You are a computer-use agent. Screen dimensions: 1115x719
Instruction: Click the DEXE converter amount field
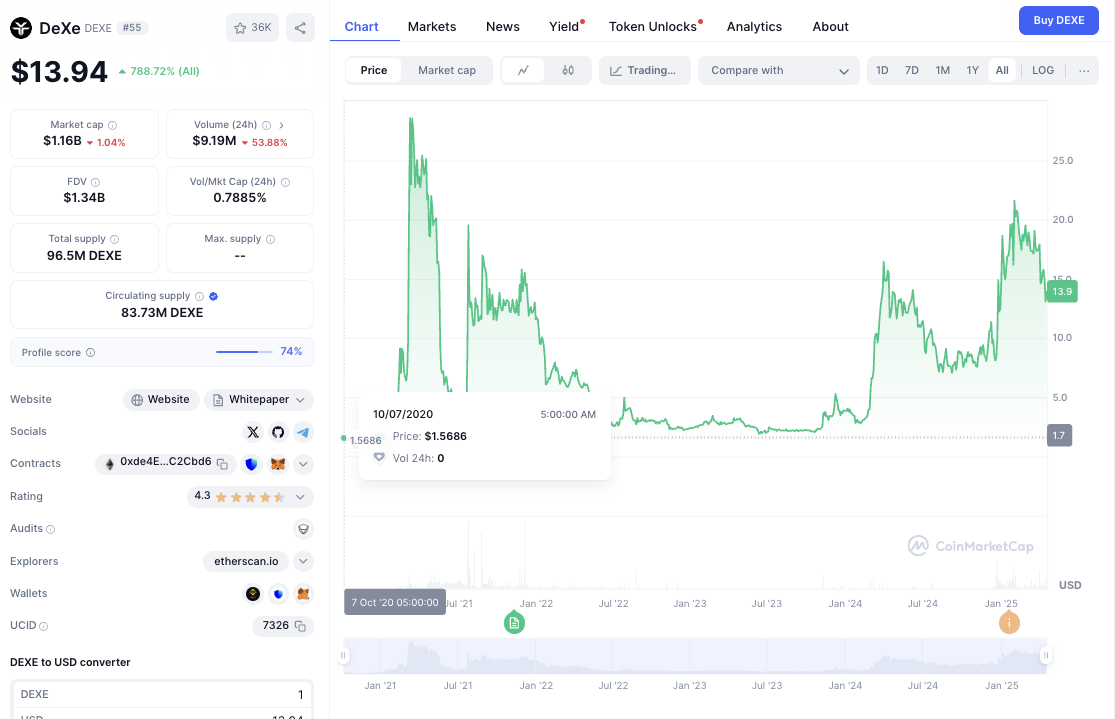[x=161, y=695]
